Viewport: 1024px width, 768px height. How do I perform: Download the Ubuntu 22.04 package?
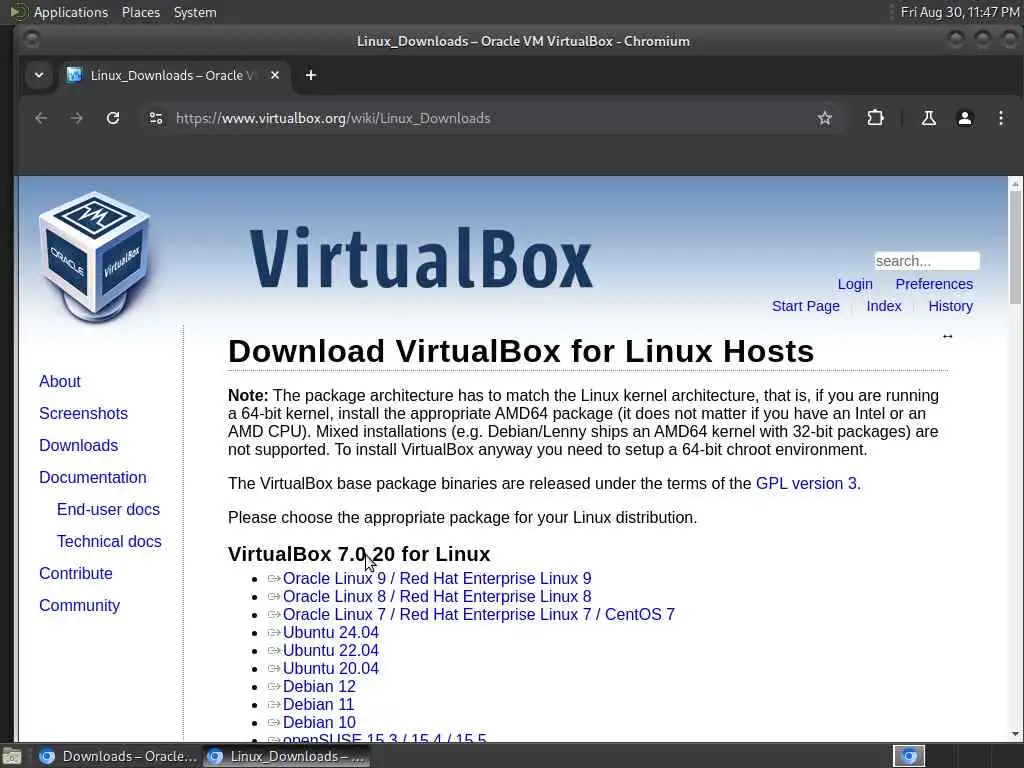pos(330,650)
